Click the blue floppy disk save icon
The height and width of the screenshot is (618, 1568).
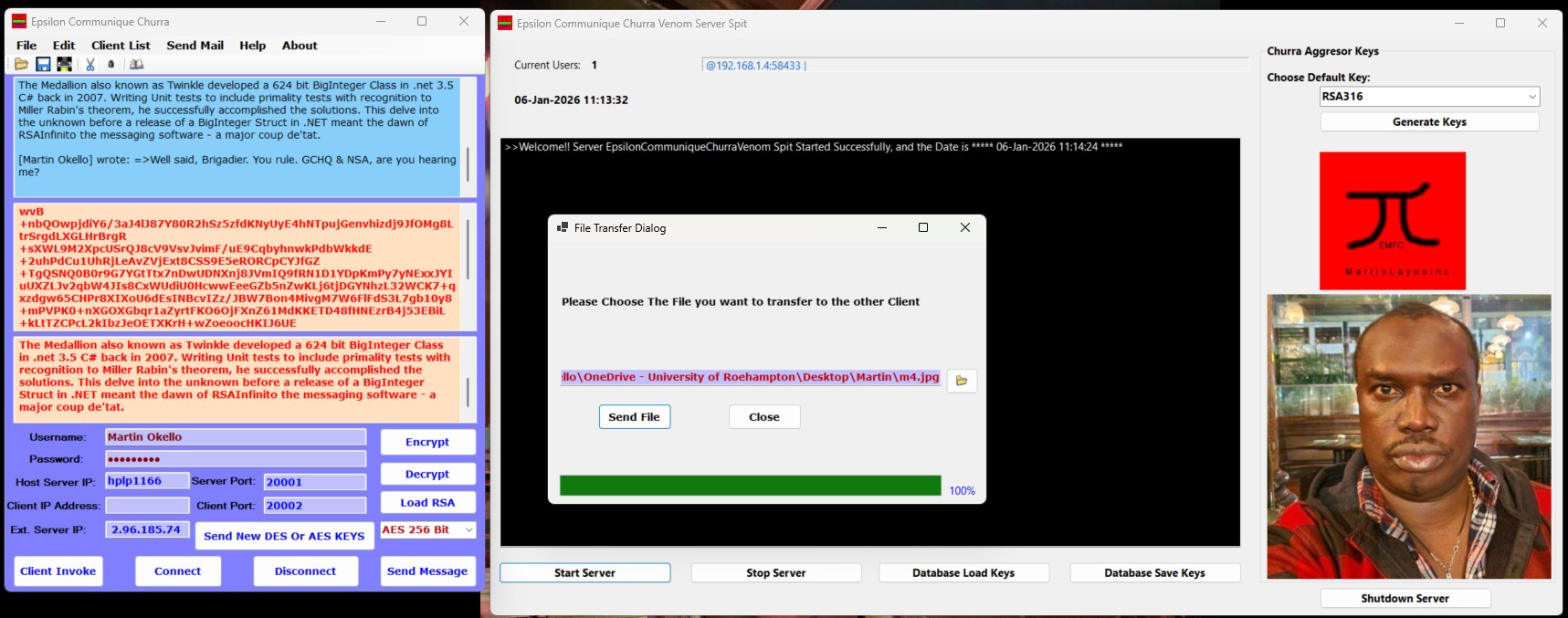pyautogui.click(x=43, y=65)
